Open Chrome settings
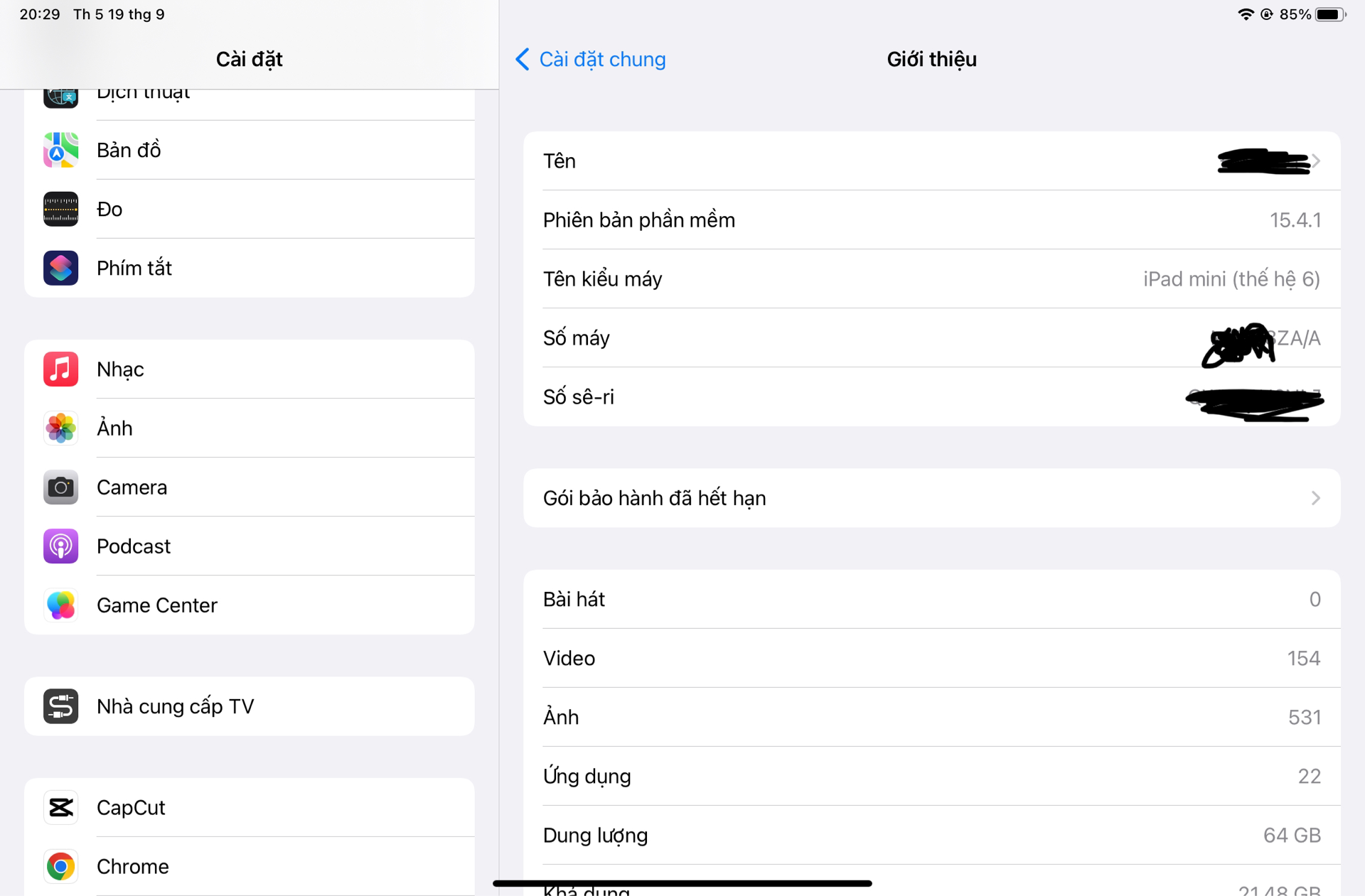 [x=250, y=867]
